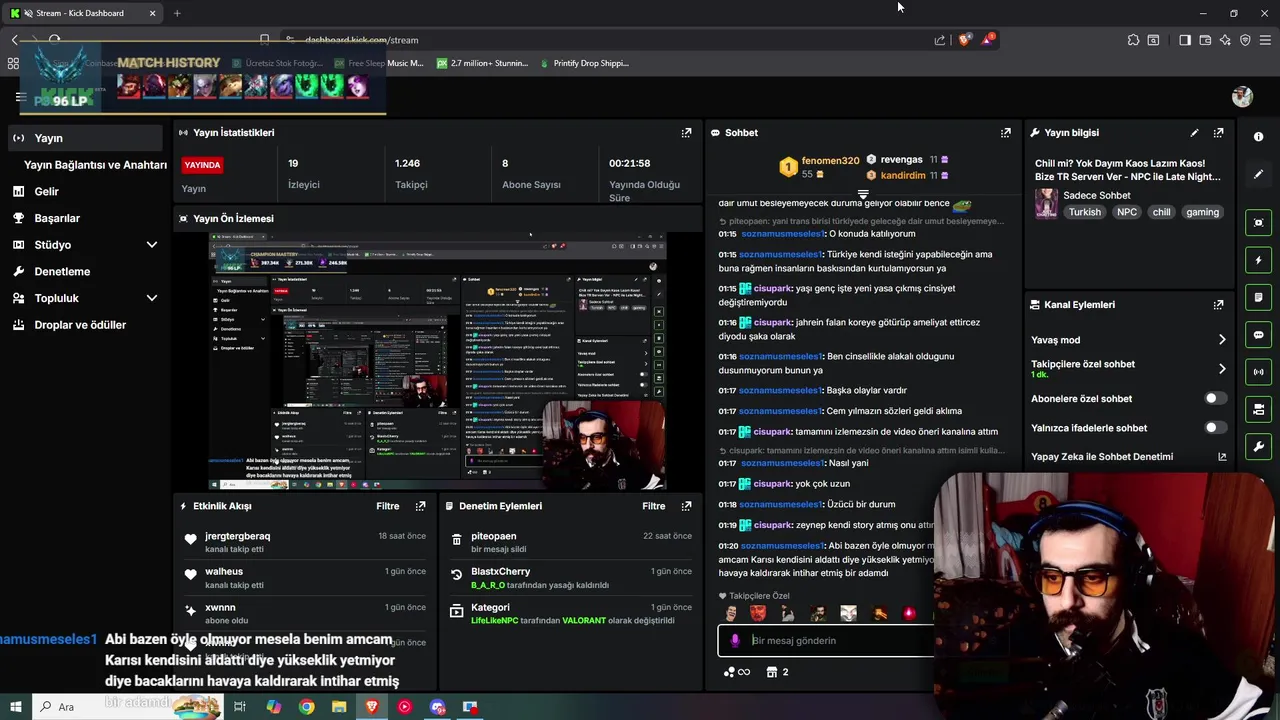Toggle the stream preview icon in right sidebar

1258,222
